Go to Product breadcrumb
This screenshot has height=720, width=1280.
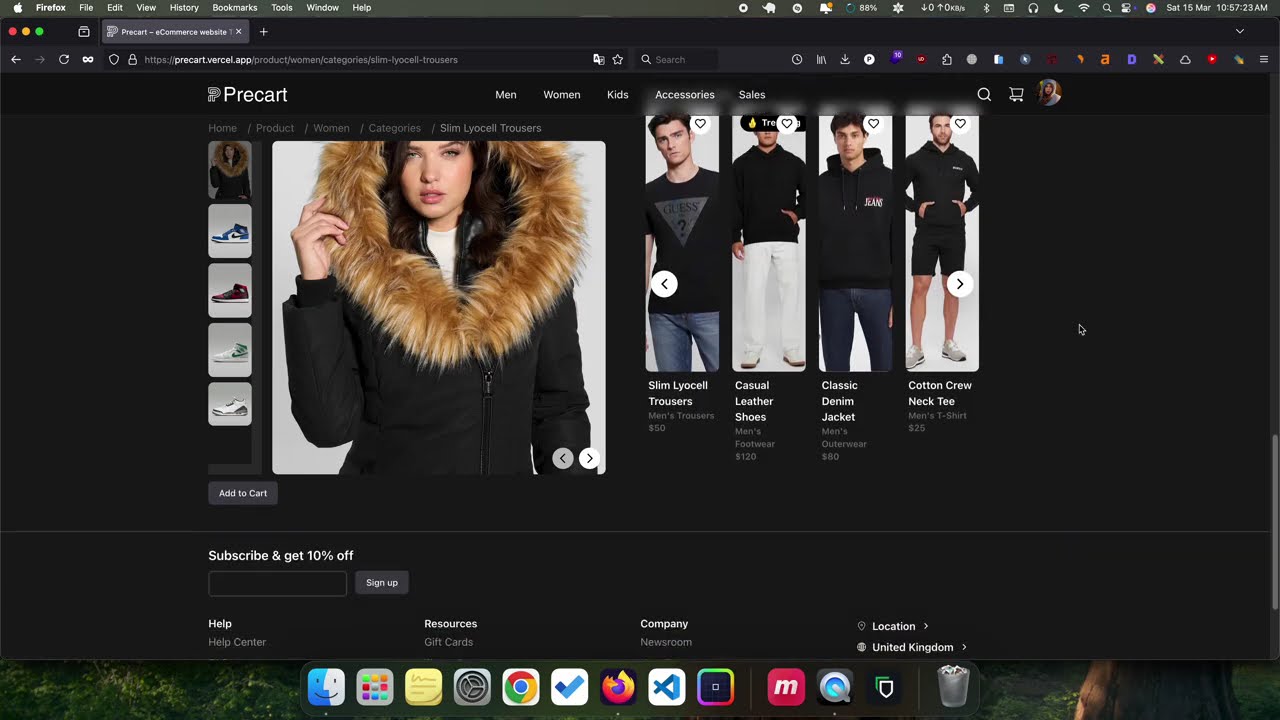click(275, 128)
